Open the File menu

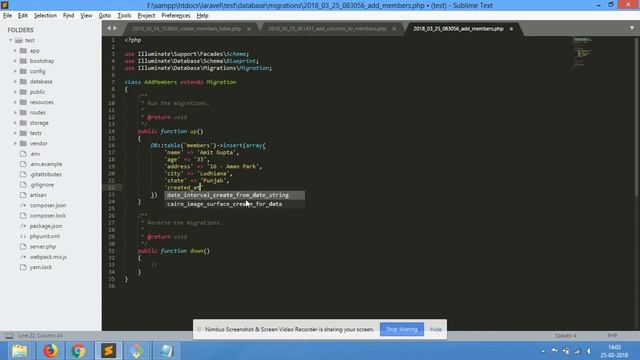pyautogui.click(x=7, y=16)
